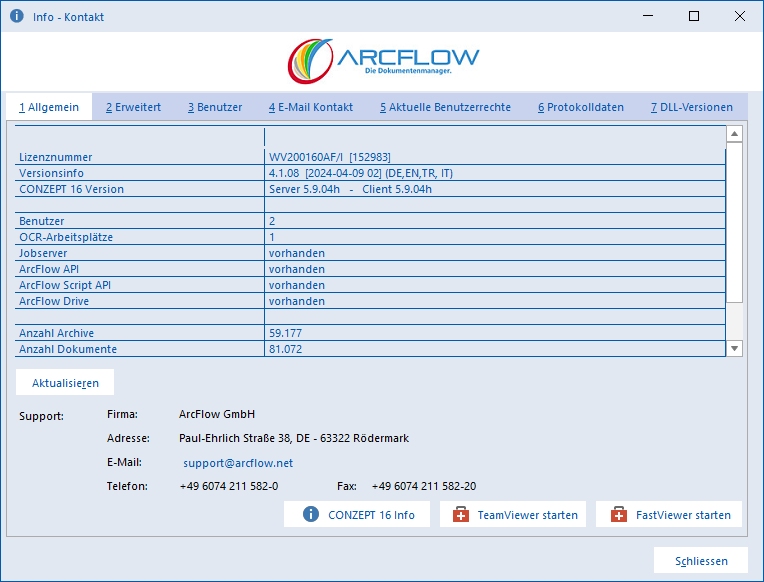Click the company name ArcFlow GmbH
764x582 pixels.
pos(217,414)
